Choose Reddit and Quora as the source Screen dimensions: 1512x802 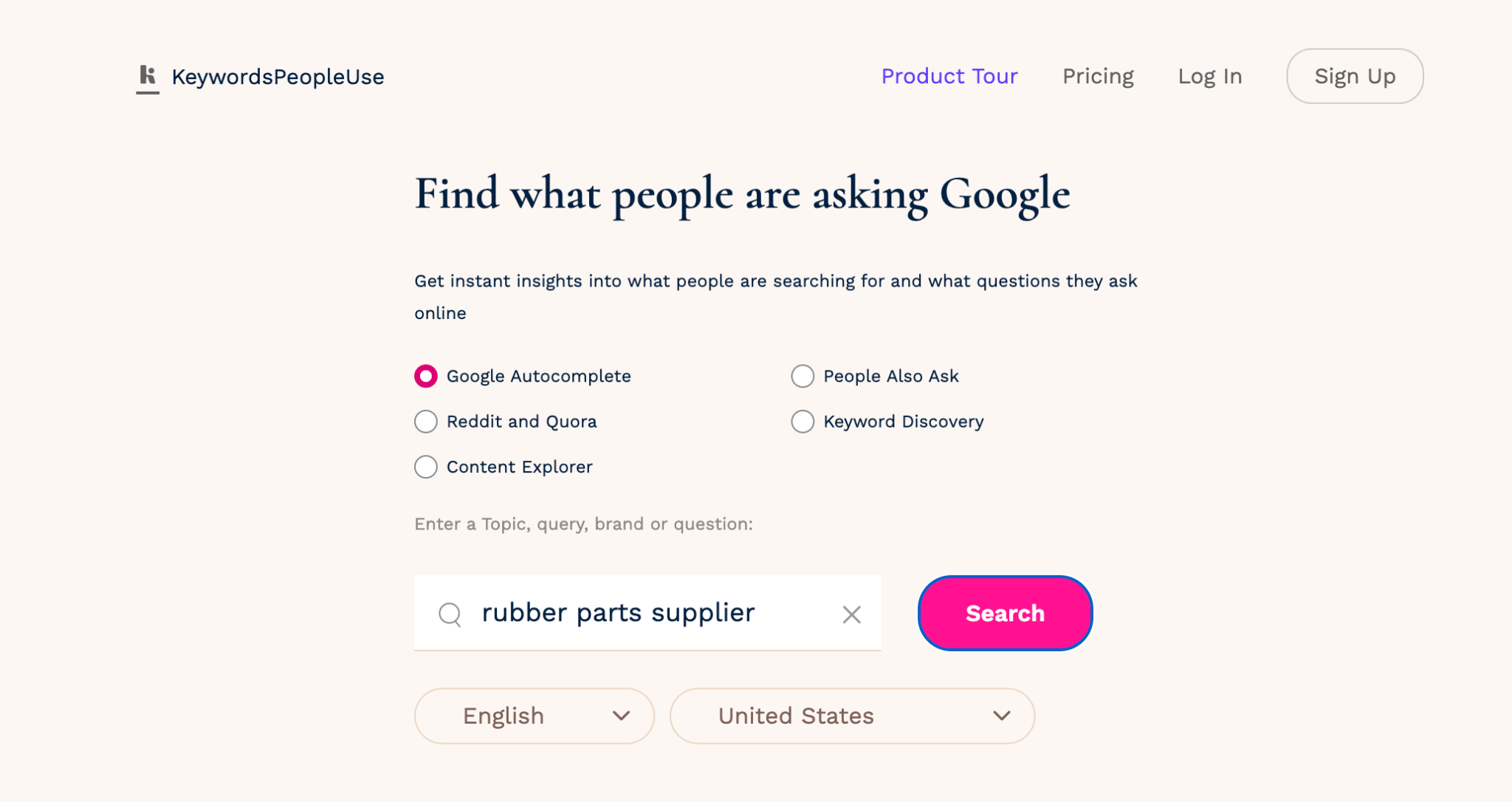425,421
